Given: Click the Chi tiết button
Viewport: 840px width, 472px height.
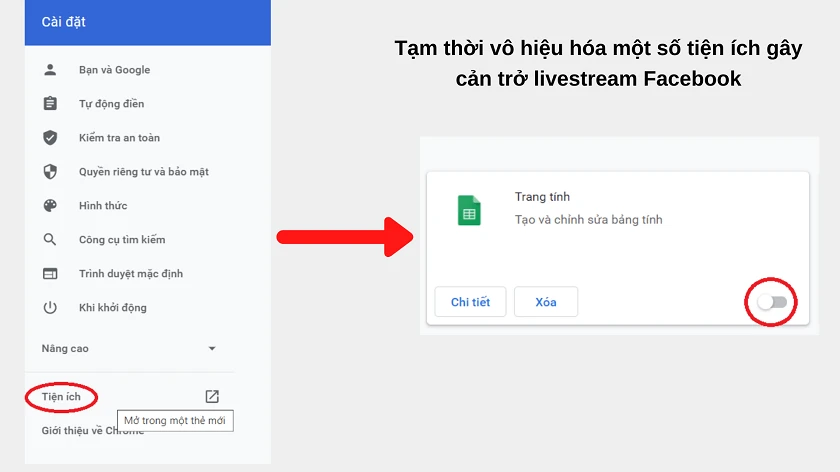Looking at the screenshot, I should 470,302.
